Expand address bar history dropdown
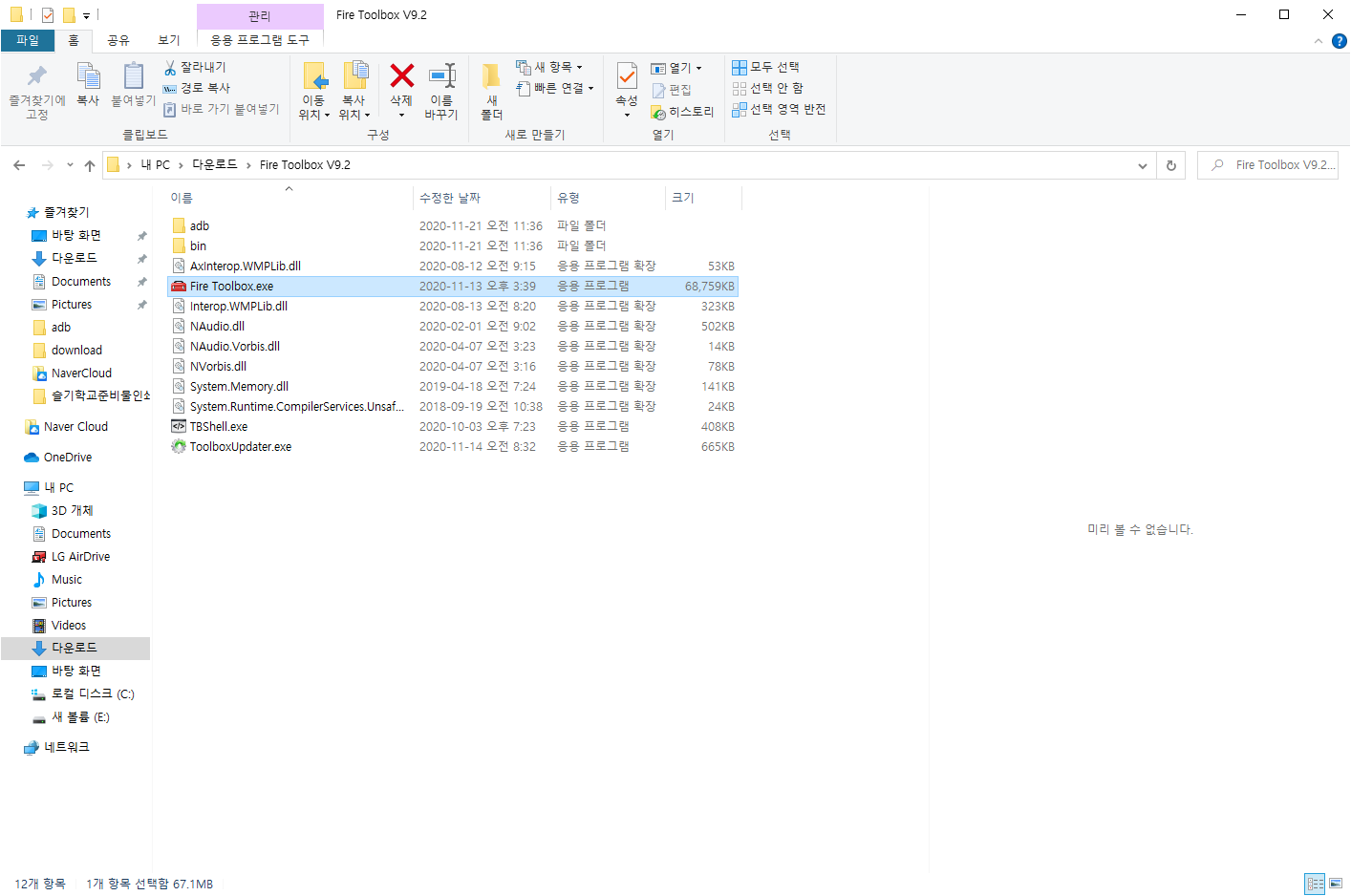Screen dimensions: 1351x896 pos(1143,165)
